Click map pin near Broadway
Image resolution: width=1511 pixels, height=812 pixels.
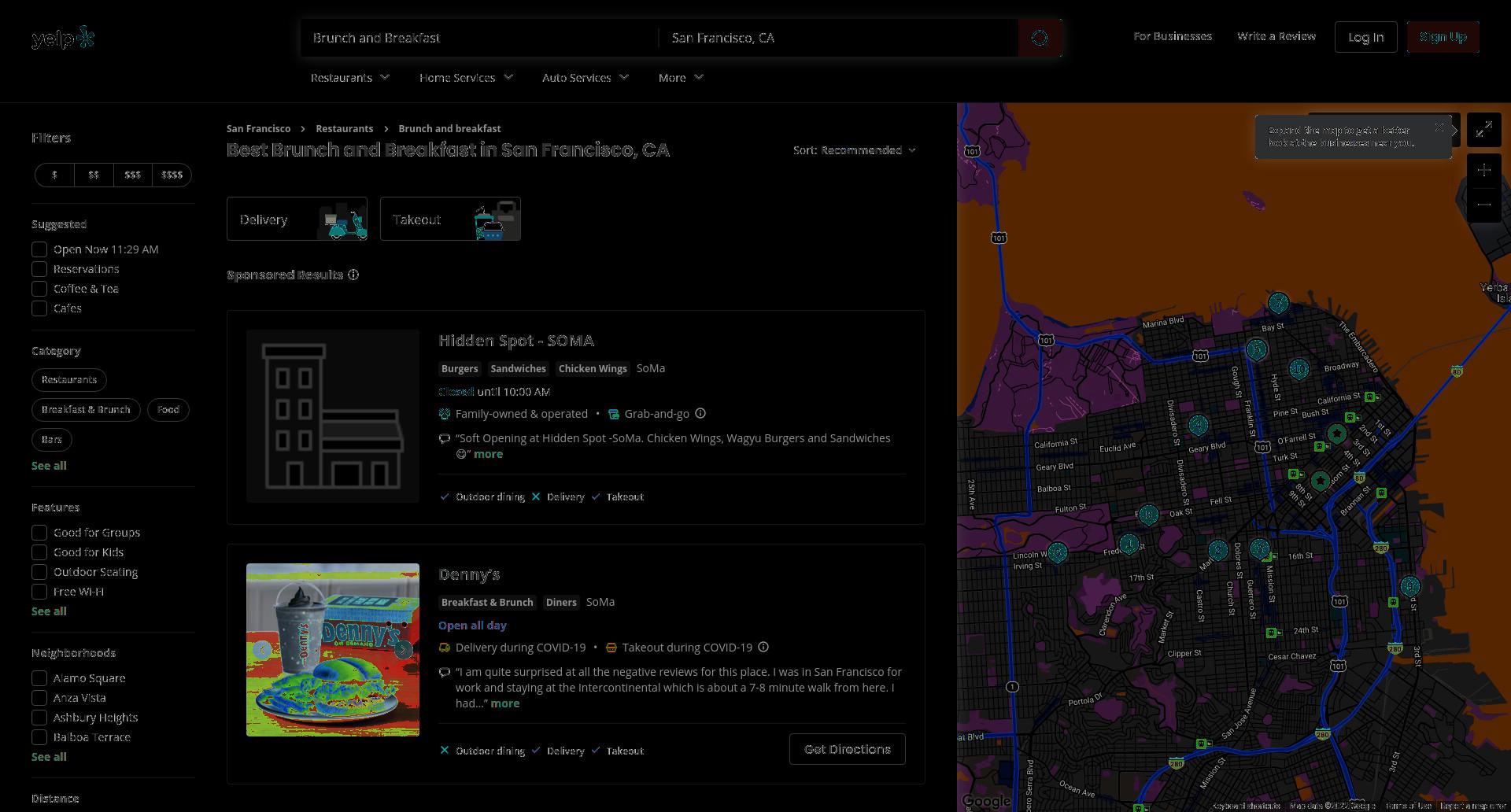click(1299, 368)
